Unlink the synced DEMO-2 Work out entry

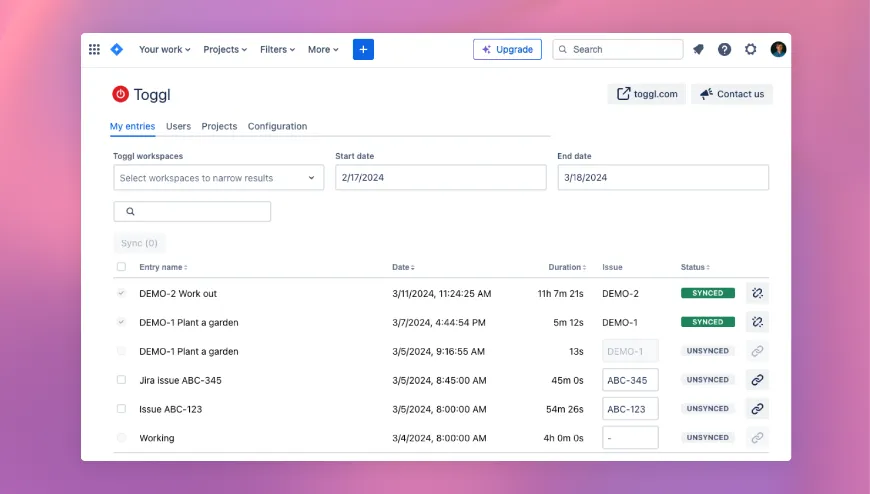click(757, 294)
